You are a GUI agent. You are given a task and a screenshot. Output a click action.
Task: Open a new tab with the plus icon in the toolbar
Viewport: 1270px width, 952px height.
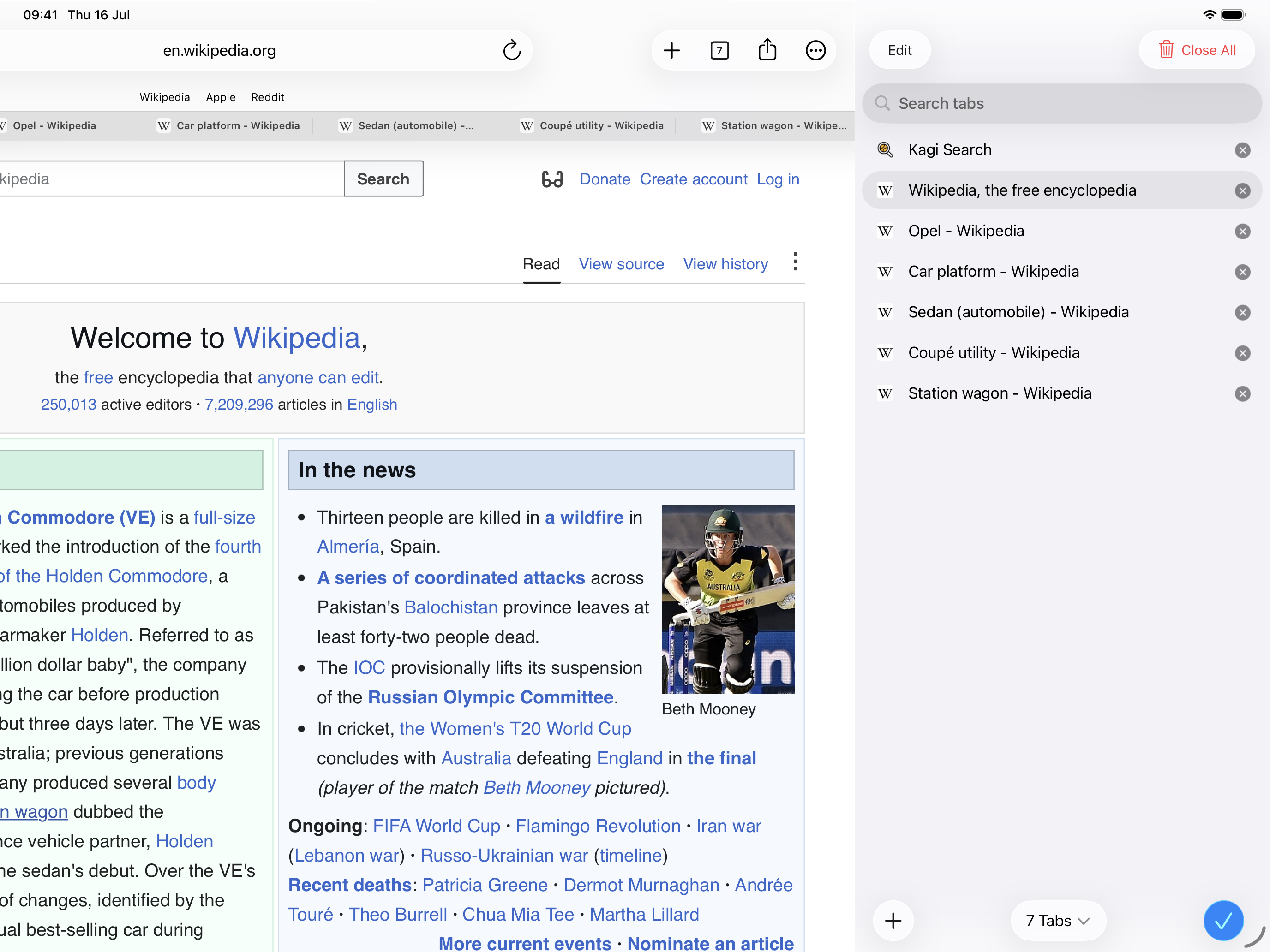(671, 50)
